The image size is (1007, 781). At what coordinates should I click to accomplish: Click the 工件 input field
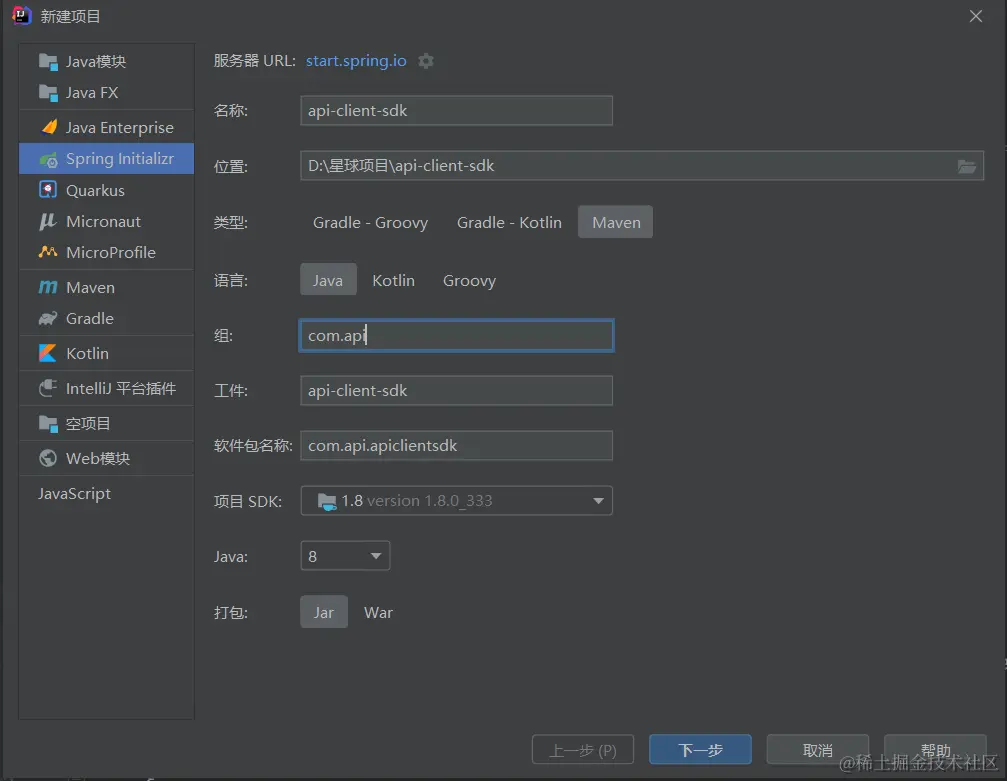click(457, 390)
